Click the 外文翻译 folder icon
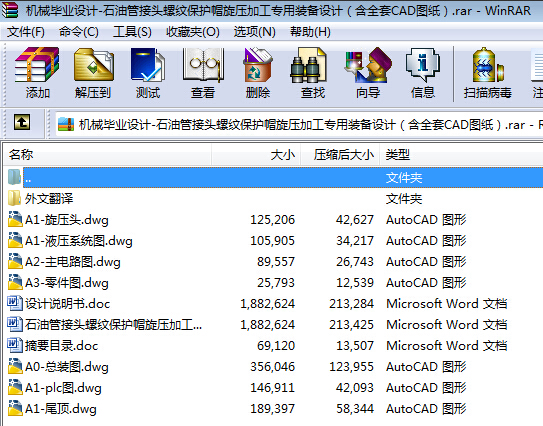Screen dimensions: 543x426 coord(15,198)
